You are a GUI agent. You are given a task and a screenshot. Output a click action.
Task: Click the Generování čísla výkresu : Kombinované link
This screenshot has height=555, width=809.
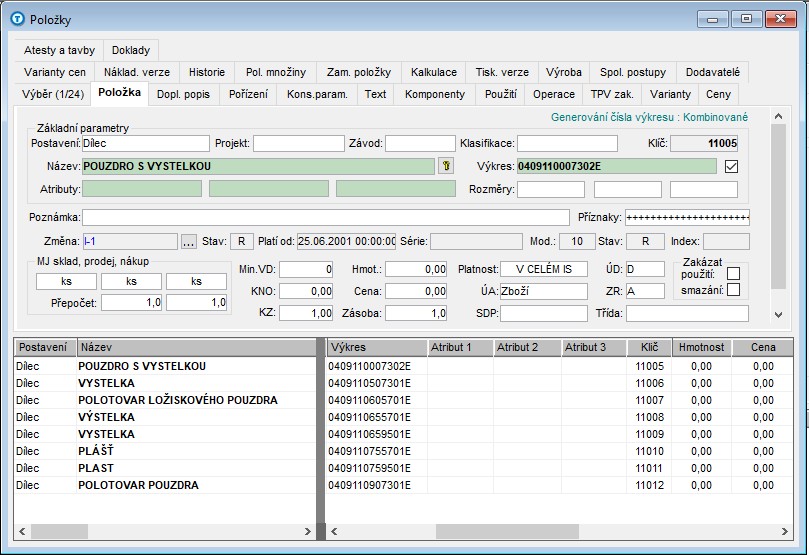[x=649, y=117]
